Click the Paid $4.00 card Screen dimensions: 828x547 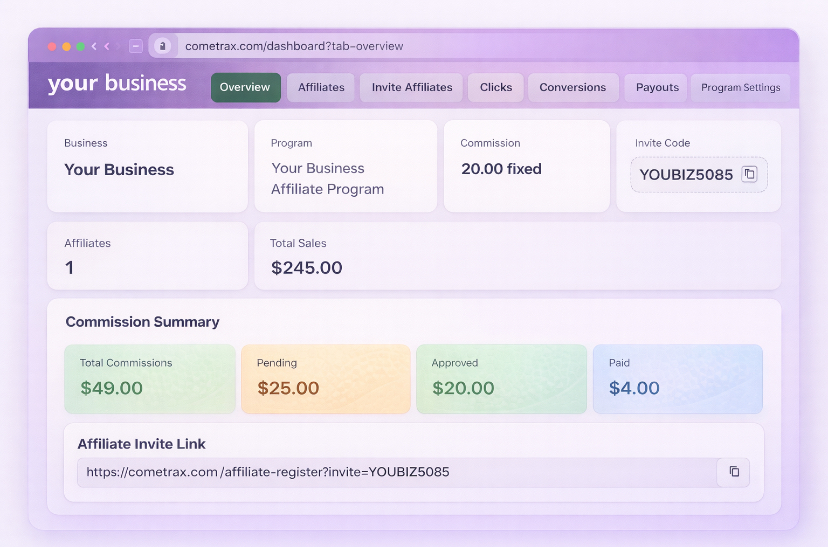coord(678,379)
